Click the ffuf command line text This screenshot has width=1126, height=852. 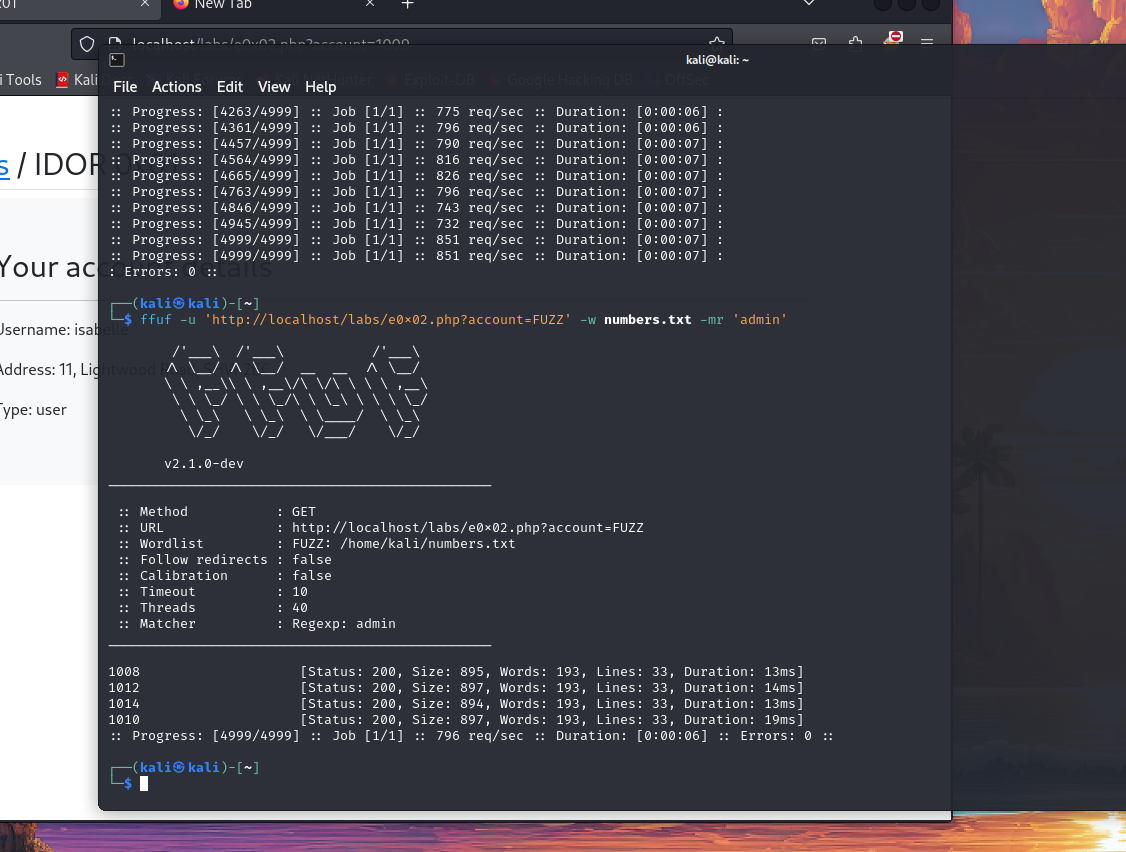click(x=463, y=320)
